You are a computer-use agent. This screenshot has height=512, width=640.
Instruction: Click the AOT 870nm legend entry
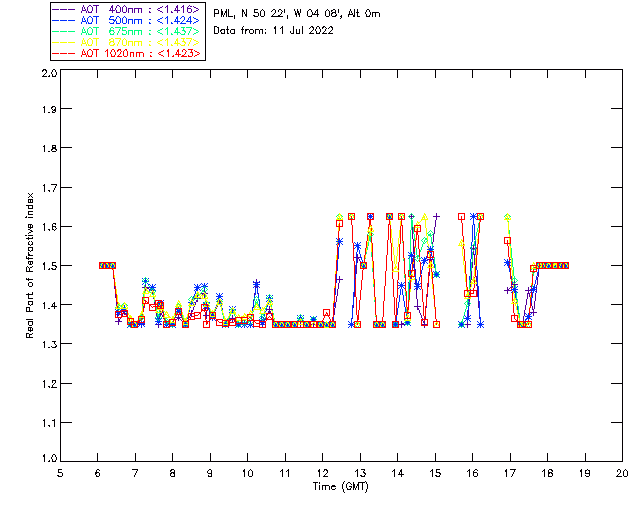click(127, 42)
